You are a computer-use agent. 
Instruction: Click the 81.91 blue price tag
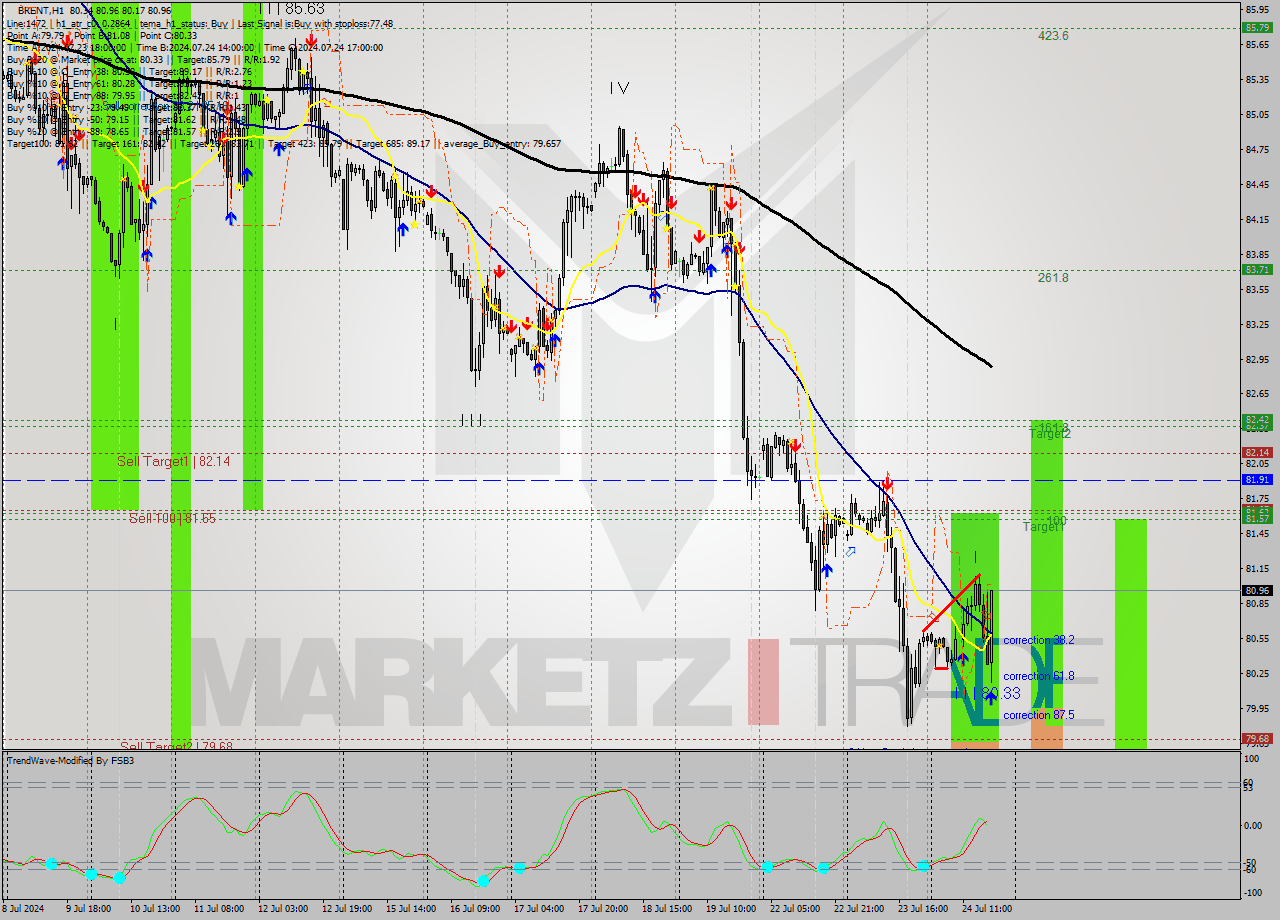(x=1256, y=479)
